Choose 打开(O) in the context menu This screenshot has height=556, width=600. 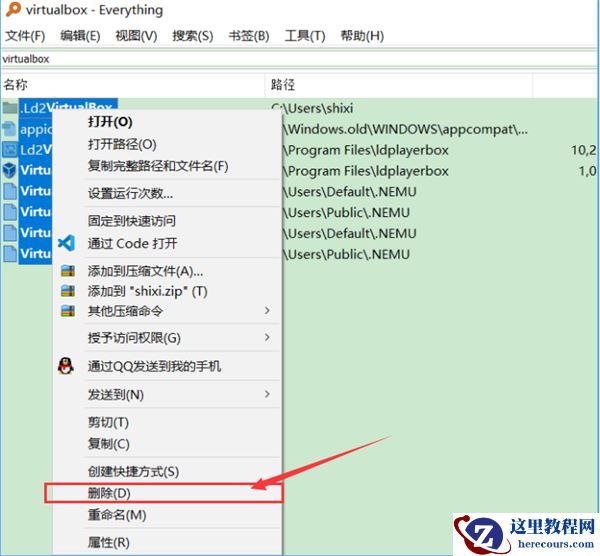110,122
